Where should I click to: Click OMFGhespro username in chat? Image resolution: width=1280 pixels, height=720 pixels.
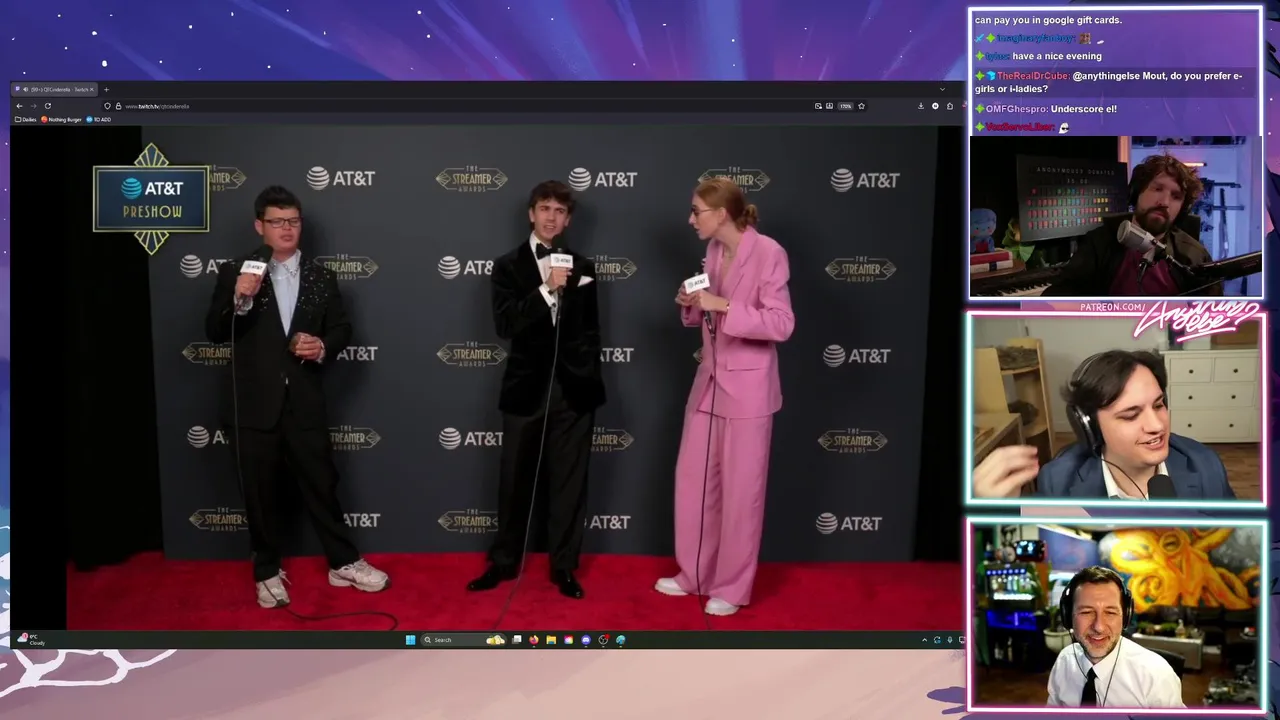[1016, 108]
